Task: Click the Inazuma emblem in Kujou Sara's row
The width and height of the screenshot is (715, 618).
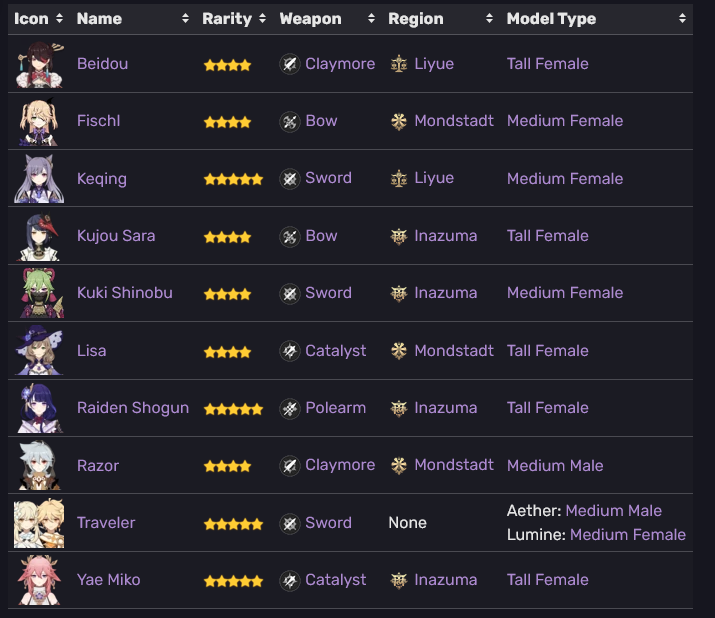Action: (399, 236)
